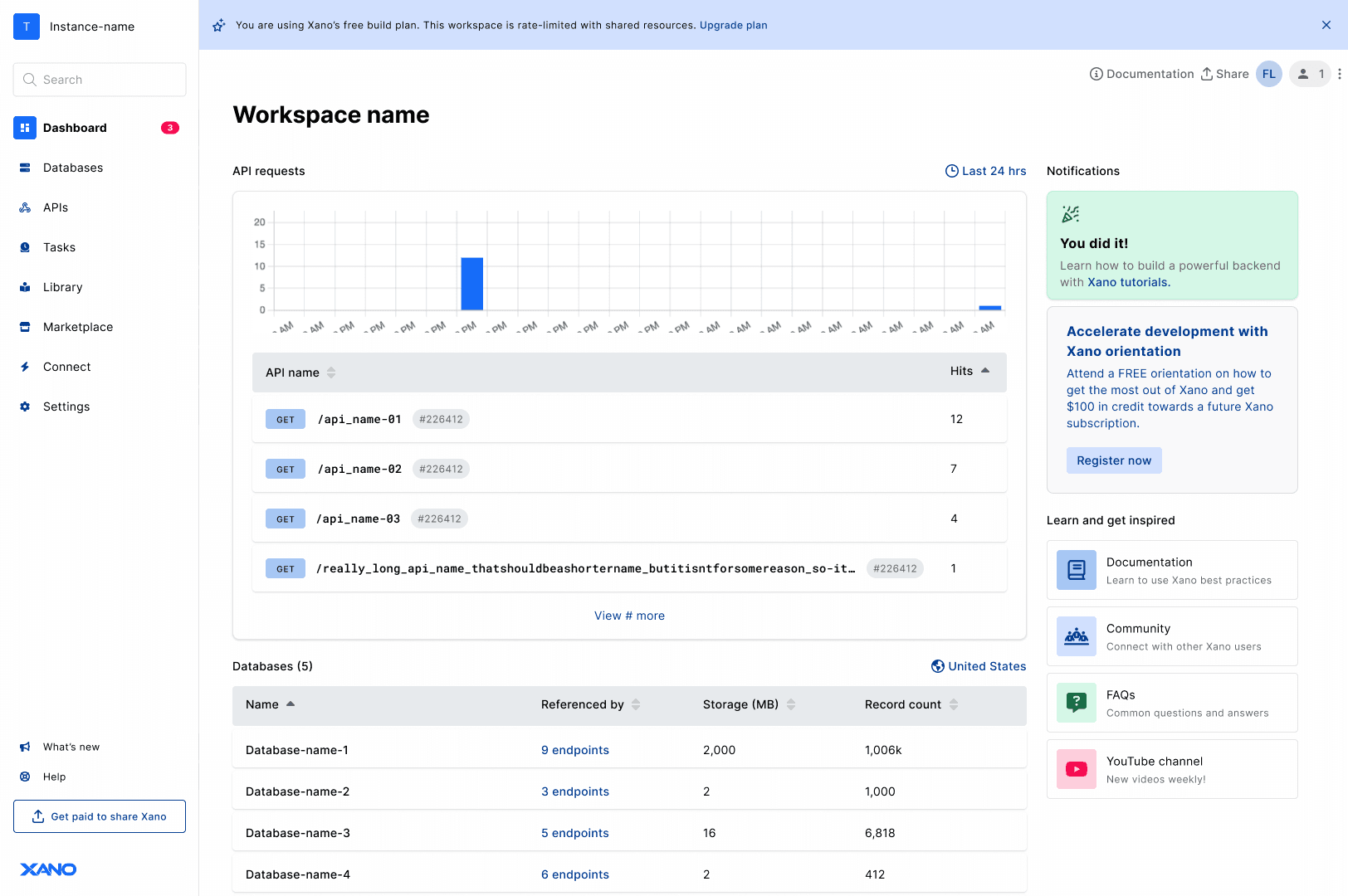Click the 9 endpoints link
This screenshot has height=896, width=1348.
coord(575,750)
